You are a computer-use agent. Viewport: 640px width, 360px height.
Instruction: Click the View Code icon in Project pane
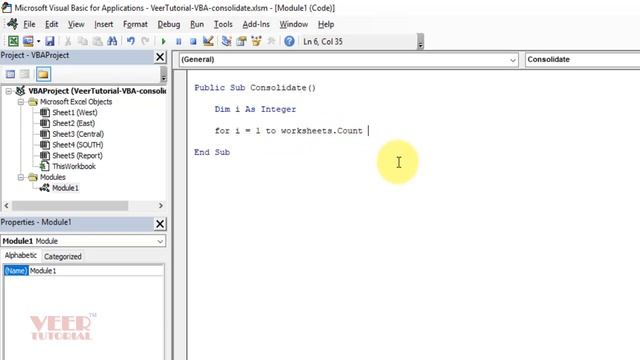click(x=10, y=74)
